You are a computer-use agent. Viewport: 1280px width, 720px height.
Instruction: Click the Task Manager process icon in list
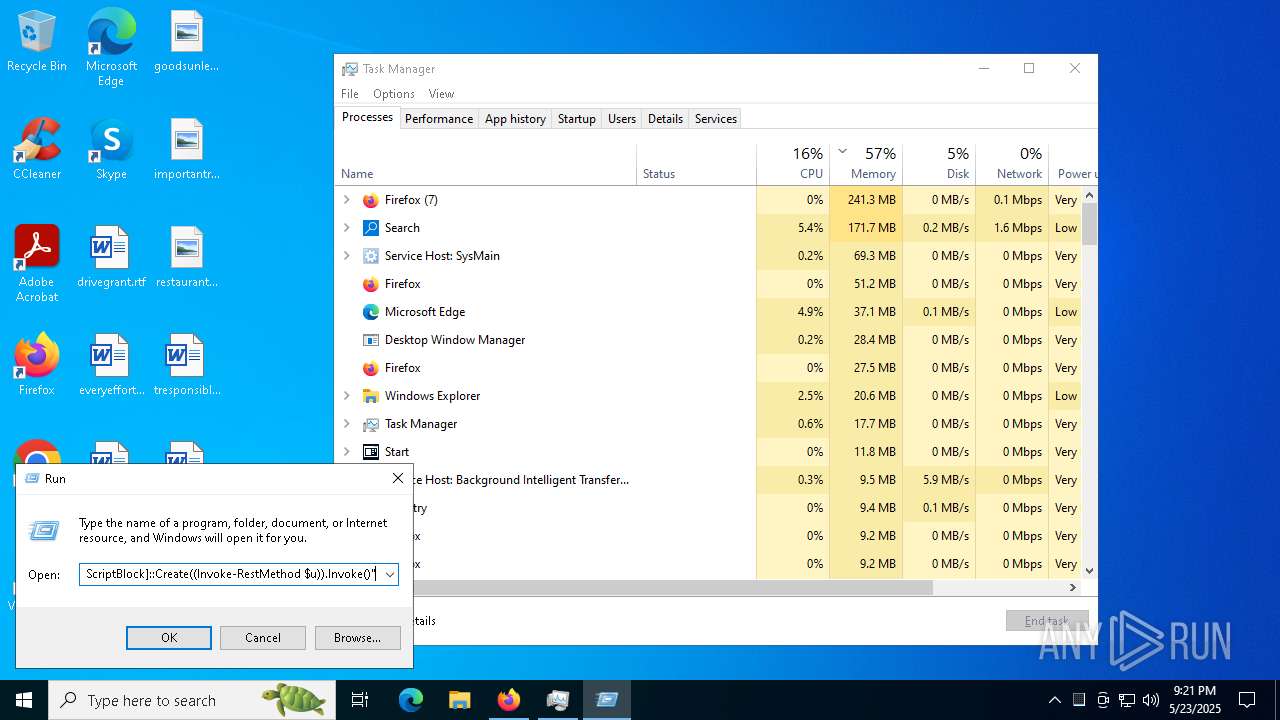[371, 424]
